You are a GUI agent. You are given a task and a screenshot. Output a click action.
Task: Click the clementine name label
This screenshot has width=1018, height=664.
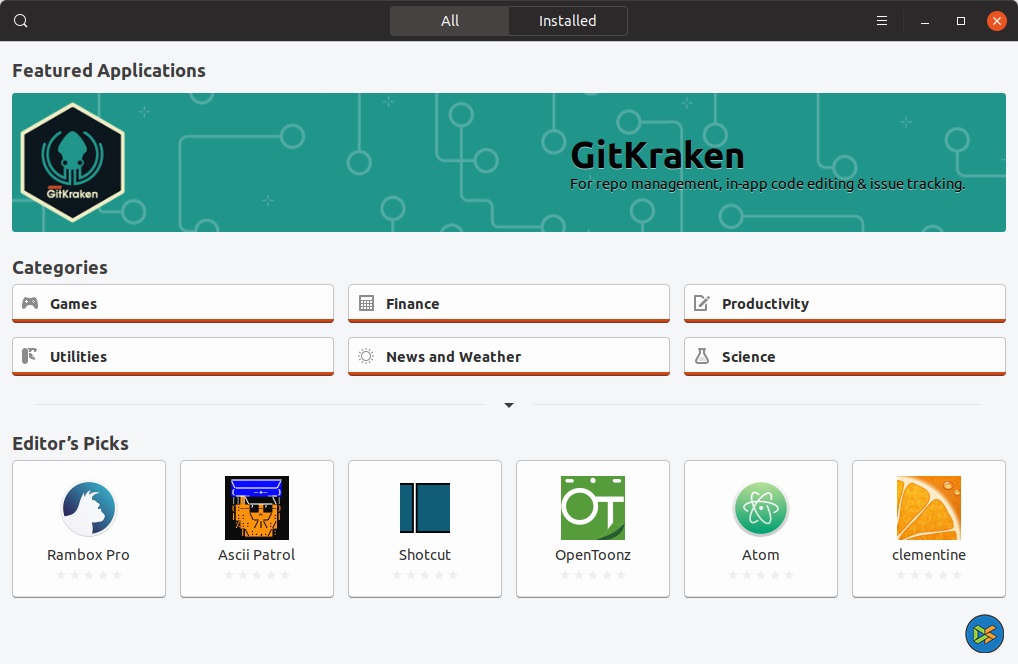coord(928,555)
